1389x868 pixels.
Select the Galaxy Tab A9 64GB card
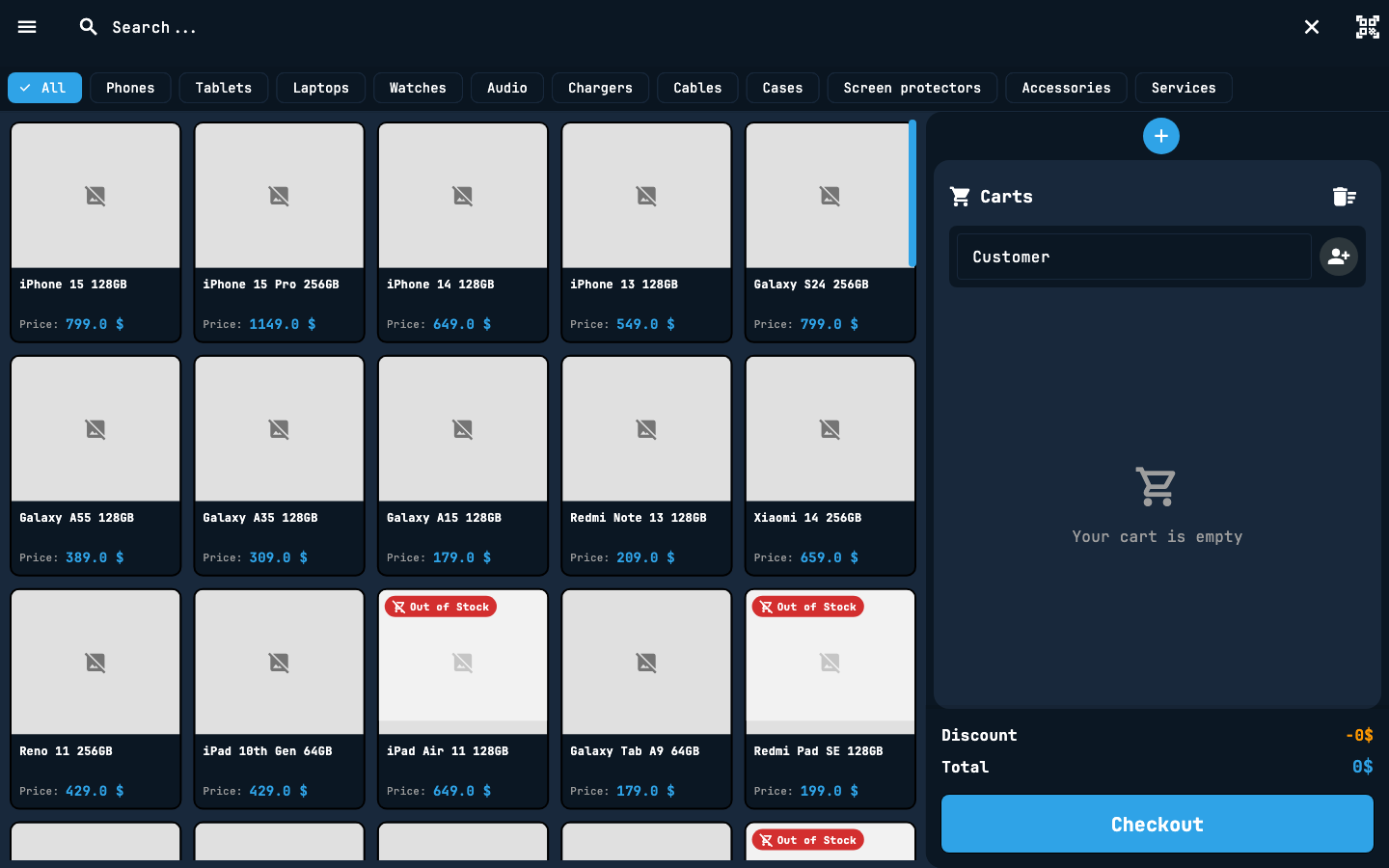click(646, 699)
